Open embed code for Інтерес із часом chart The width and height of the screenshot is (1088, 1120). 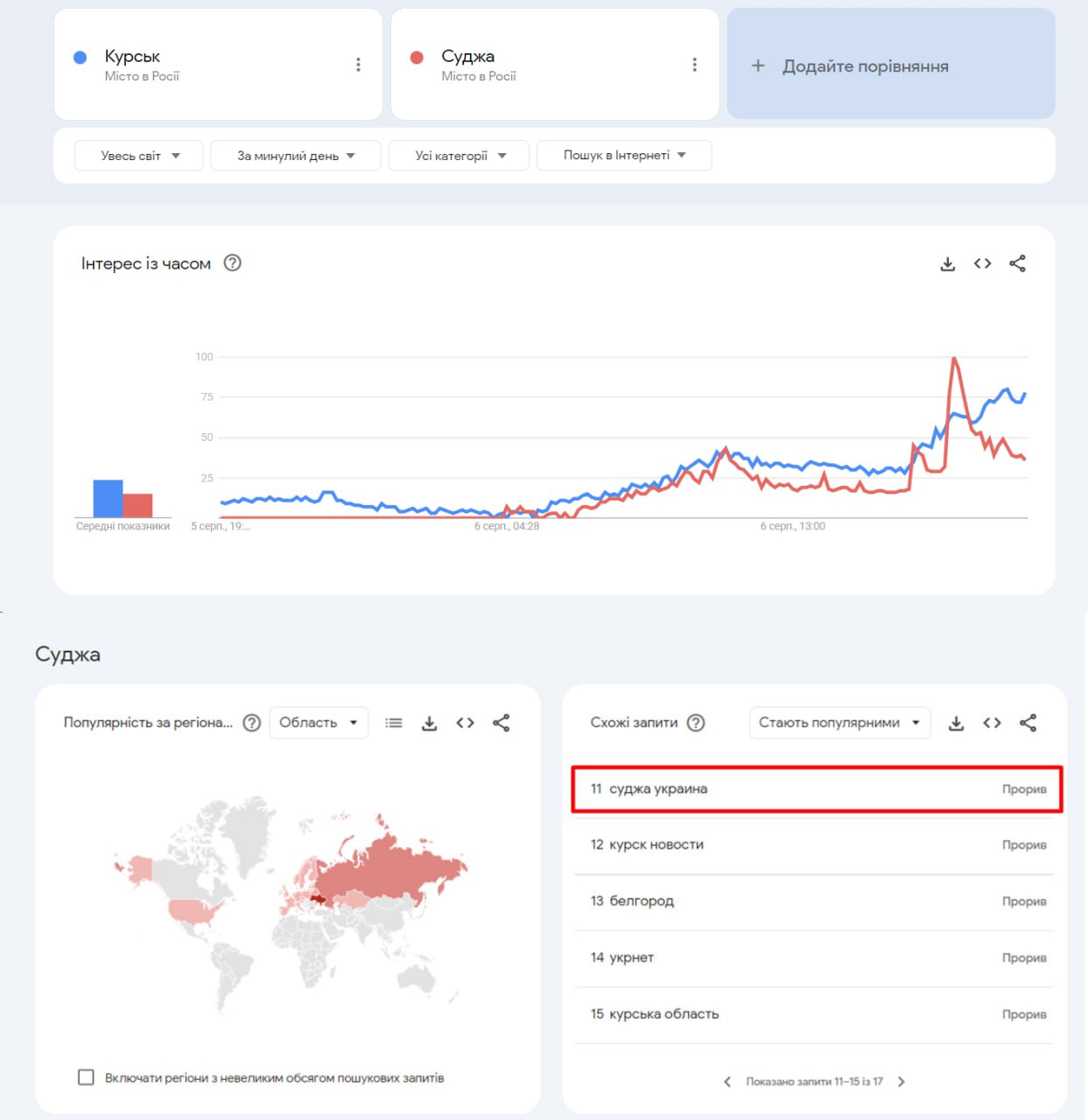pyautogui.click(x=982, y=263)
